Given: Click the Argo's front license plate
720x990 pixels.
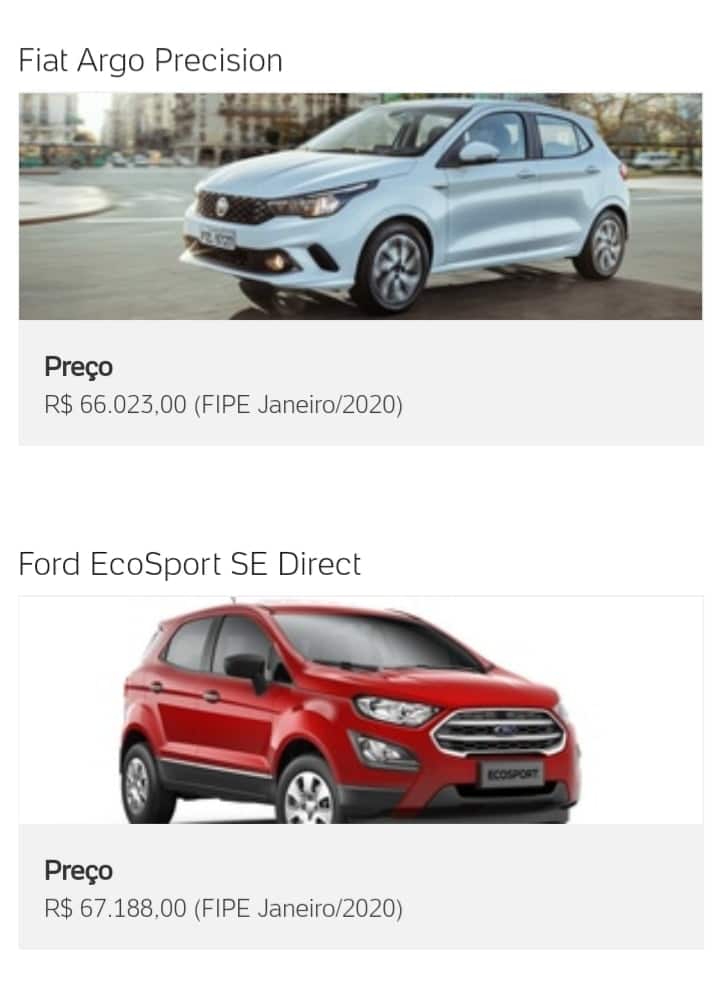Looking at the screenshot, I should coord(217,238).
